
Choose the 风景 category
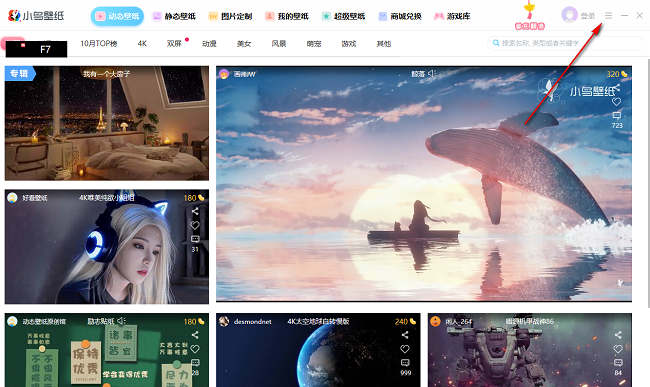tap(279, 44)
